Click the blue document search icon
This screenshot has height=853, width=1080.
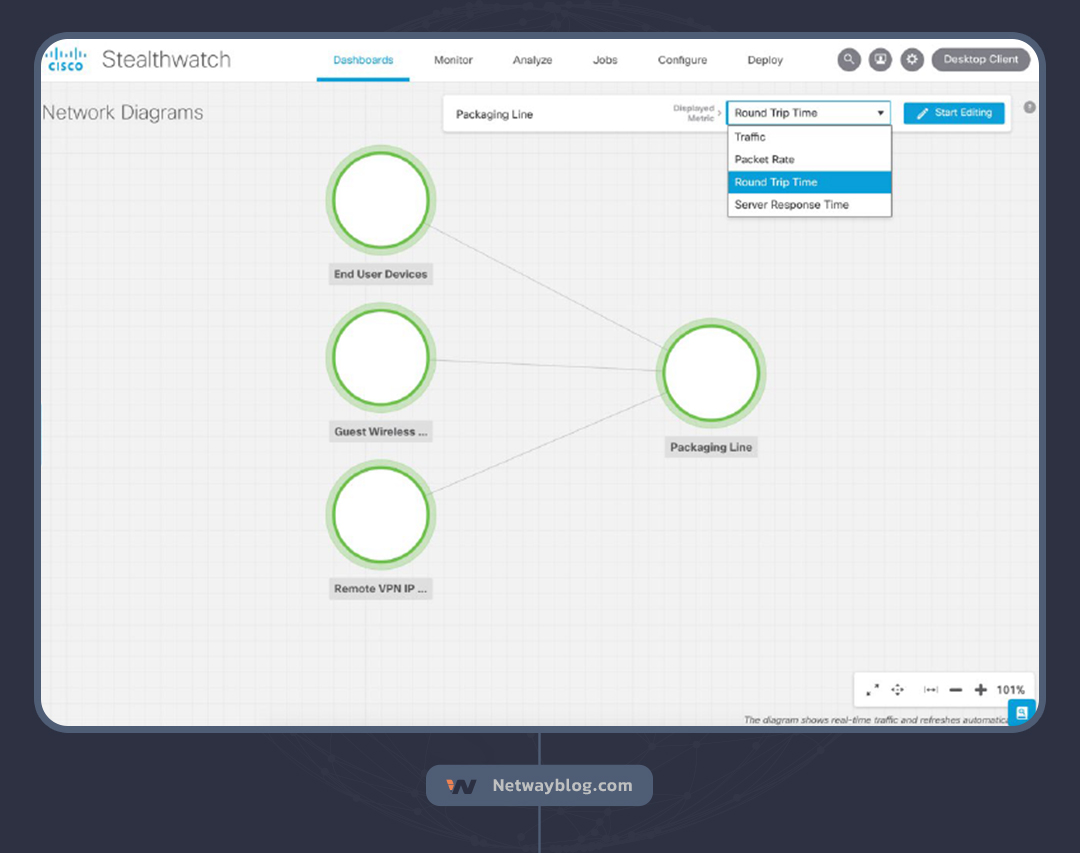(x=1020, y=712)
